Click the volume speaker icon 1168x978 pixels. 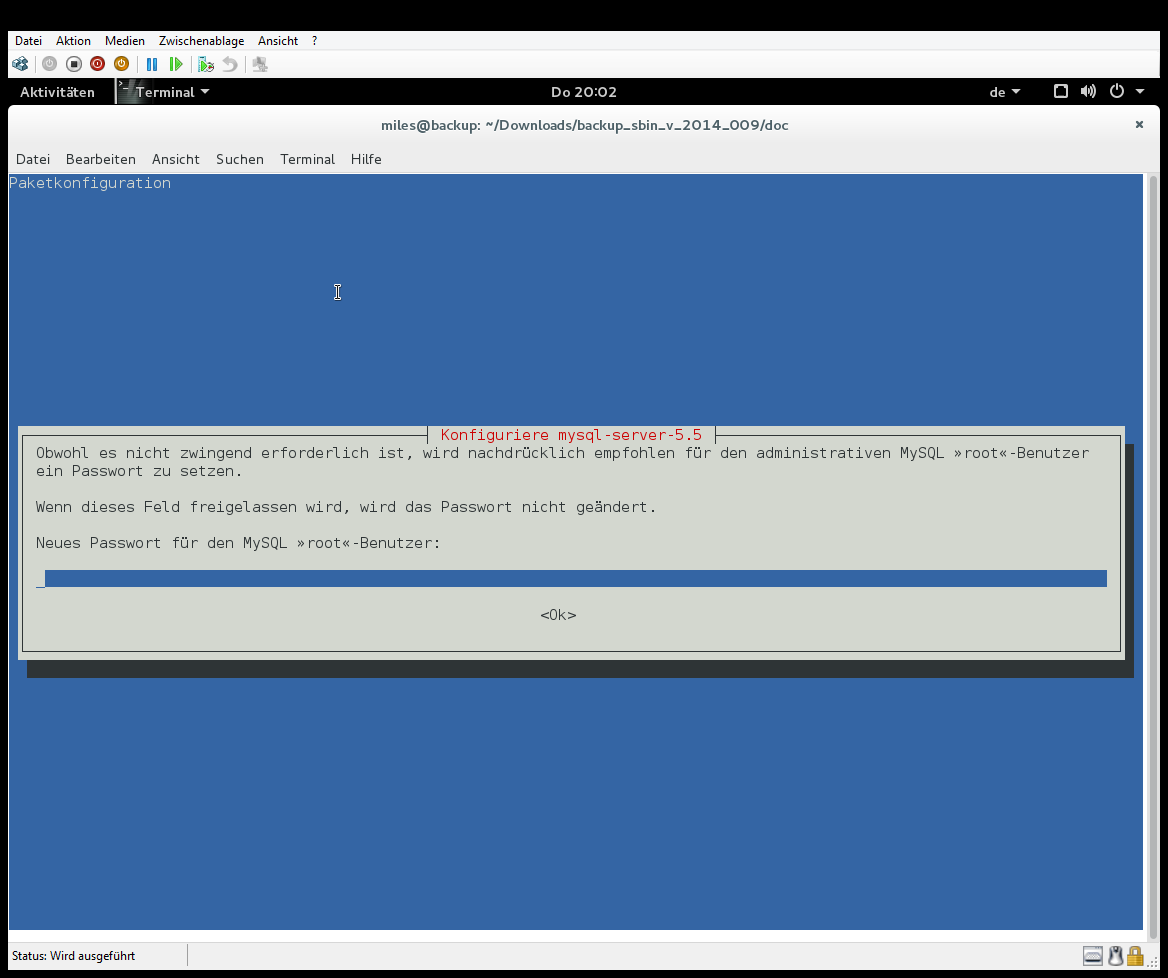[1088, 92]
